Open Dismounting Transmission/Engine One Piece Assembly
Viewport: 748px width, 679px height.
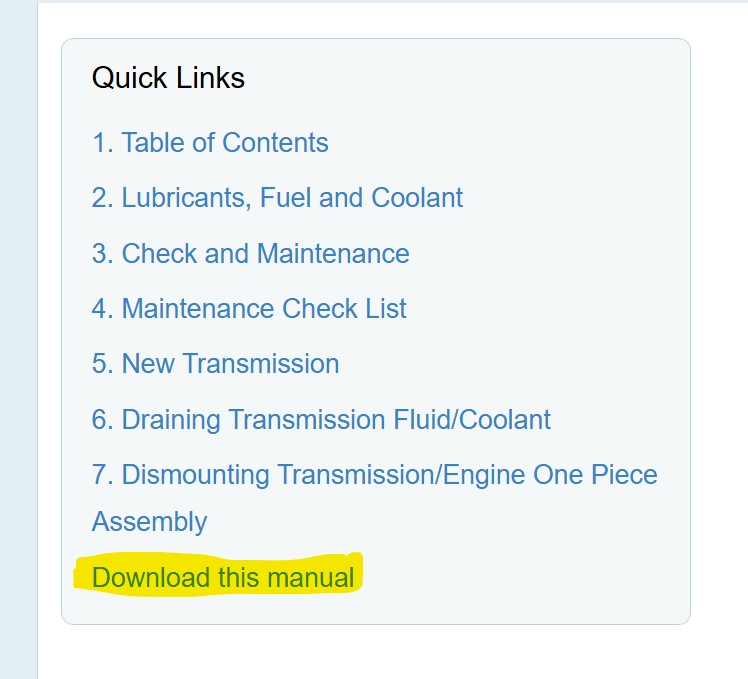(374, 498)
